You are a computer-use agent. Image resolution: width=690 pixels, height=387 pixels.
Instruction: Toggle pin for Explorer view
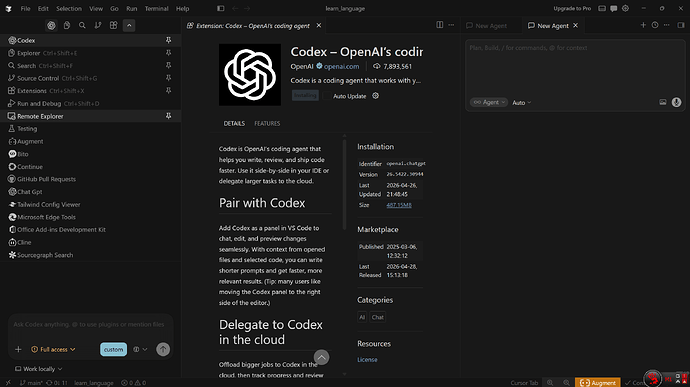[168, 53]
